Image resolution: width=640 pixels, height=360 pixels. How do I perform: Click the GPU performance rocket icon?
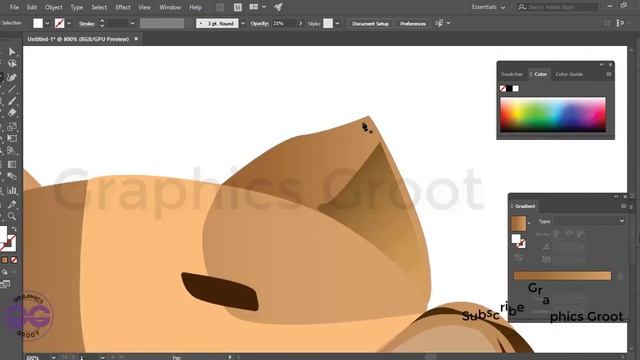coord(278,7)
